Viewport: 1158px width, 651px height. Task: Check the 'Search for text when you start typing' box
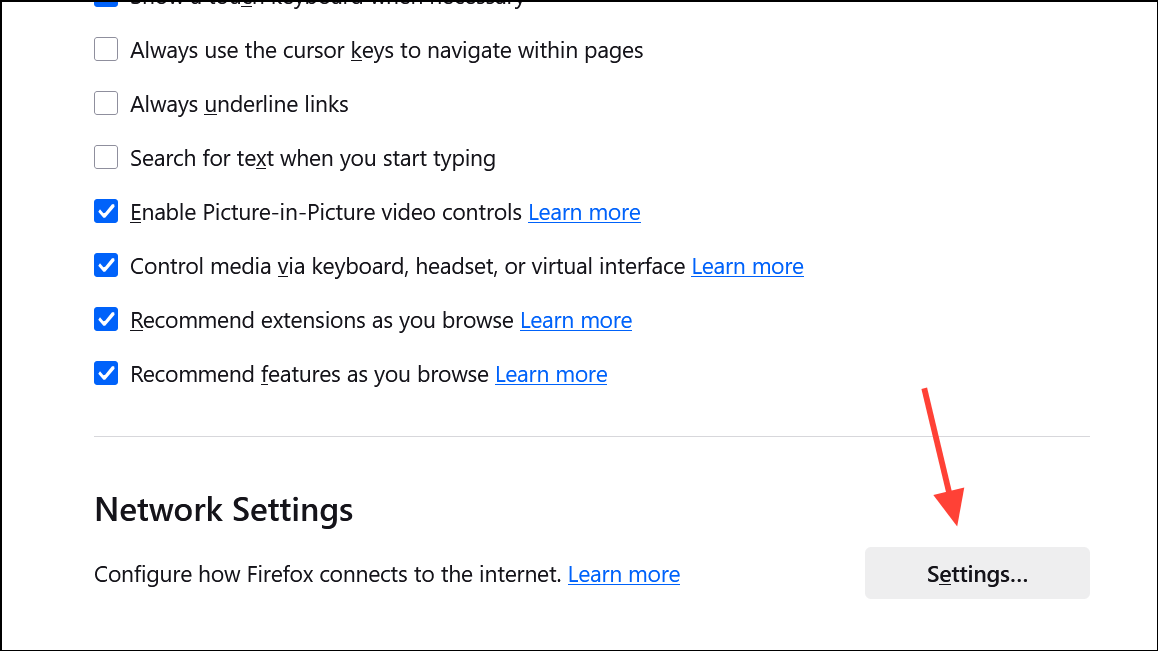click(x=106, y=157)
